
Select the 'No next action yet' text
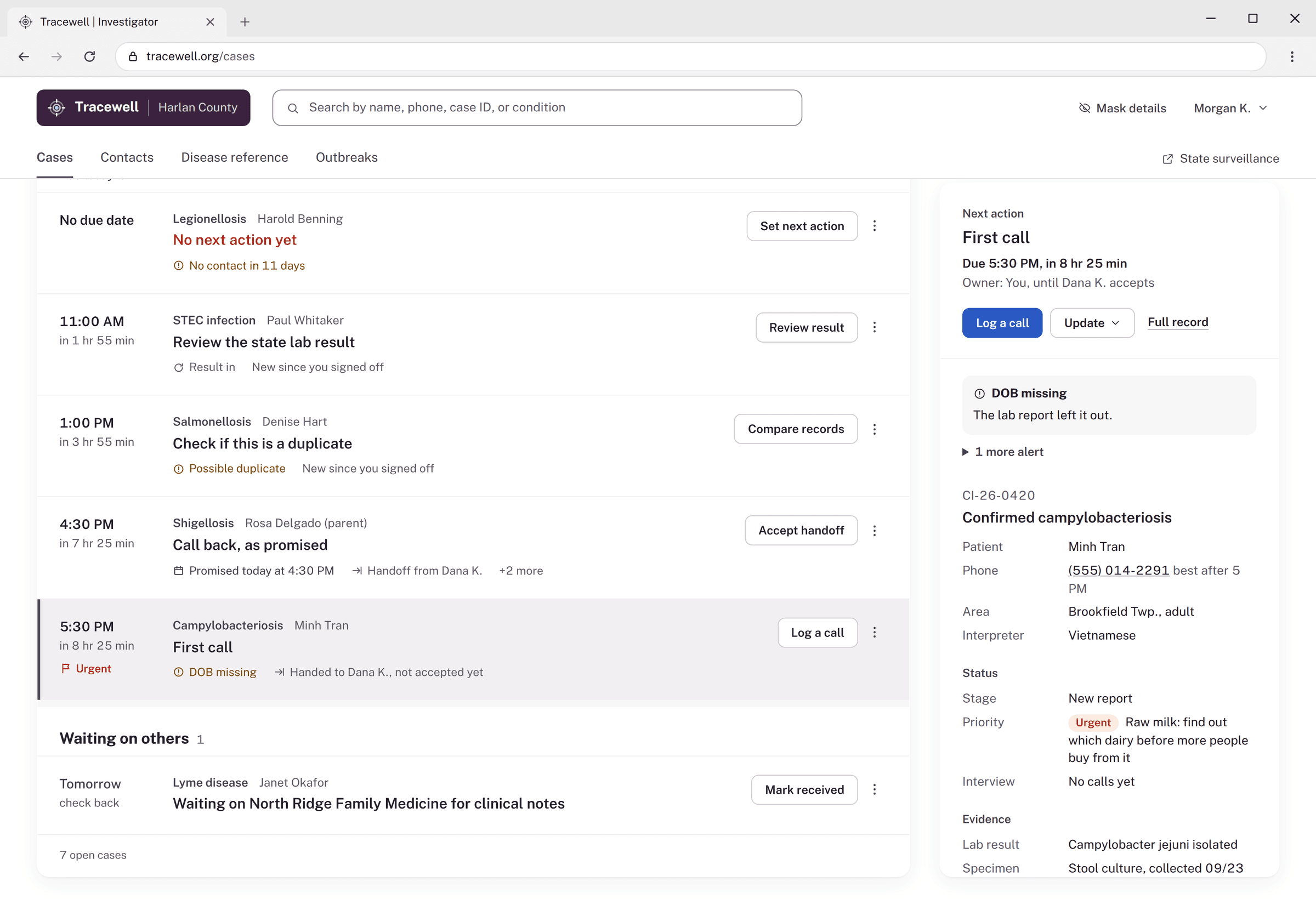tap(235, 240)
